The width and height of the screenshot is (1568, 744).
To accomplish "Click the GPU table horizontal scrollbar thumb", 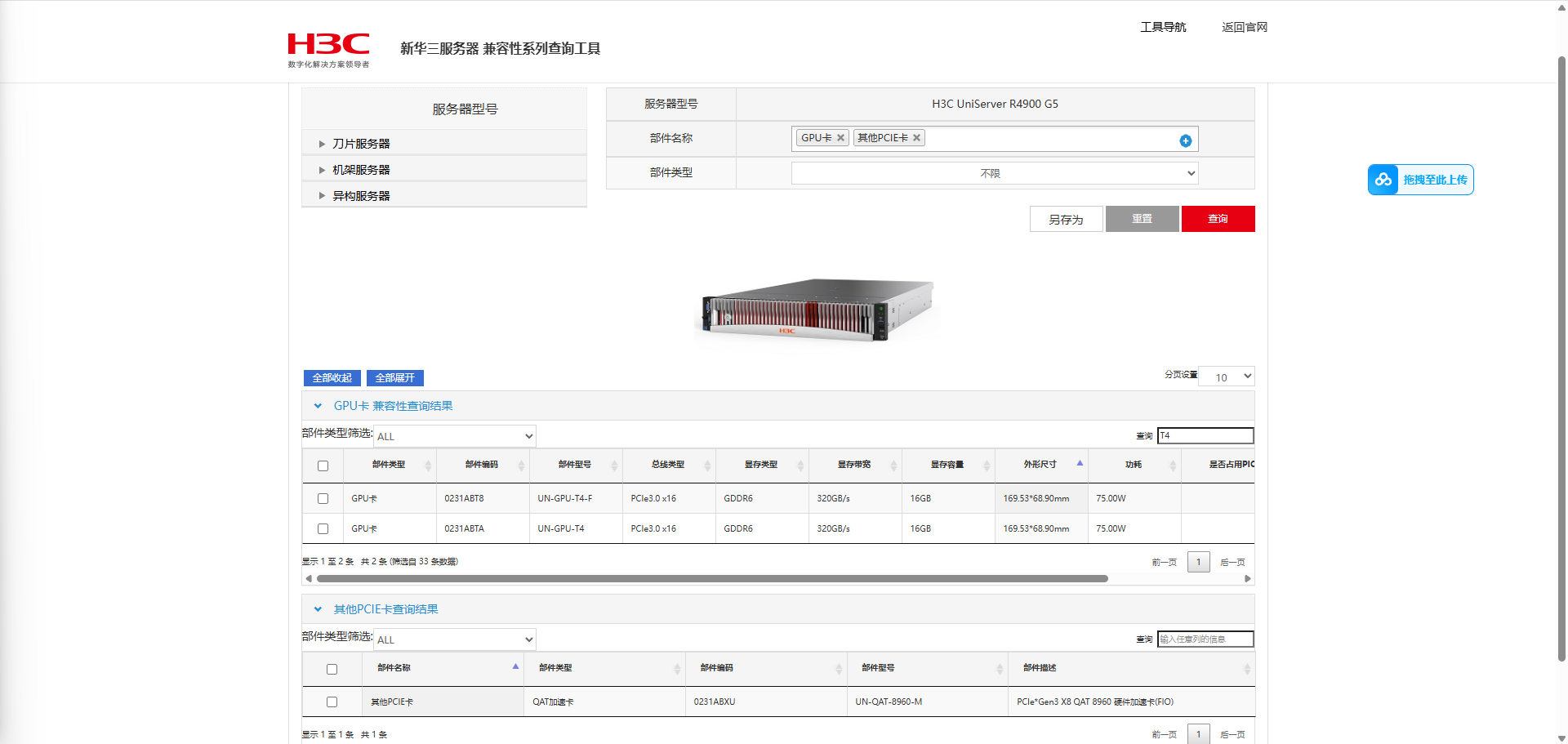I will tap(712, 578).
